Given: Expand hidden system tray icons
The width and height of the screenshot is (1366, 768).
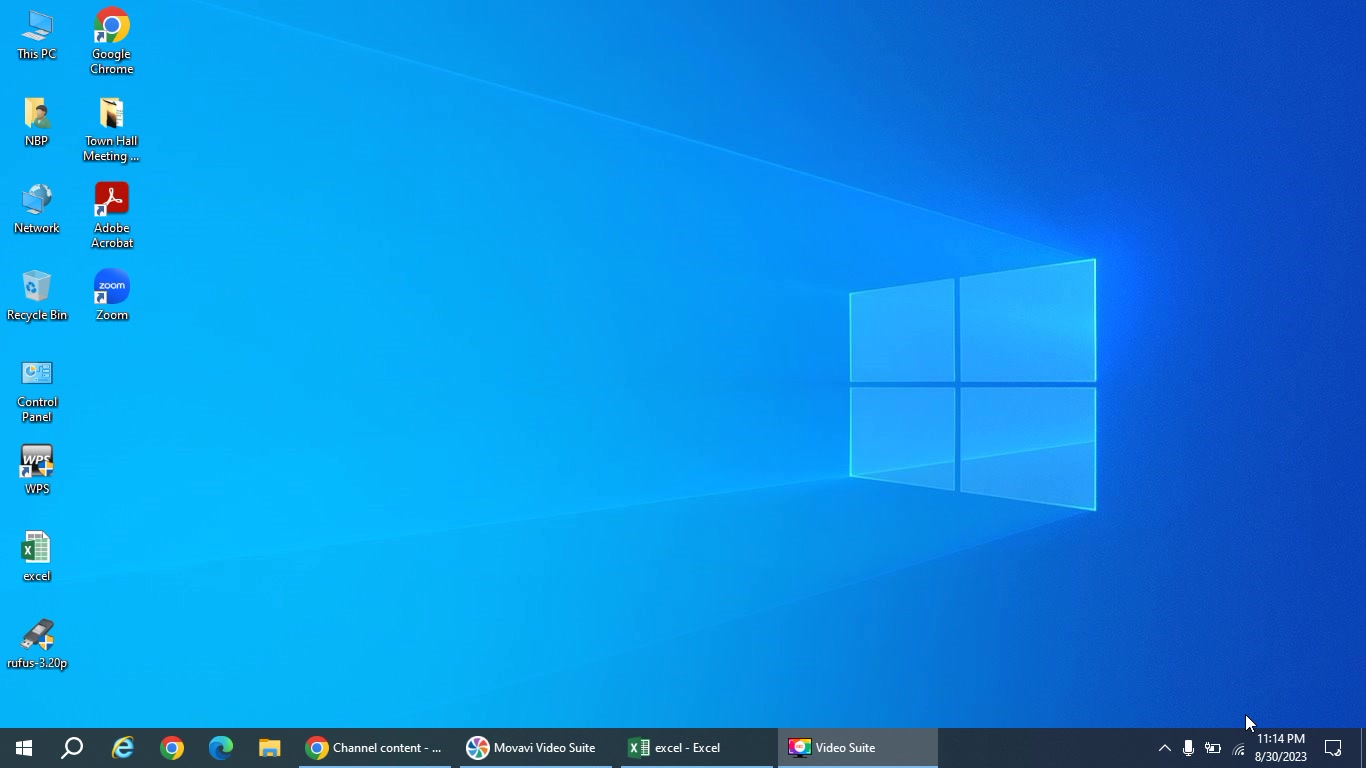Looking at the screenshot, I should (1164, 748).
